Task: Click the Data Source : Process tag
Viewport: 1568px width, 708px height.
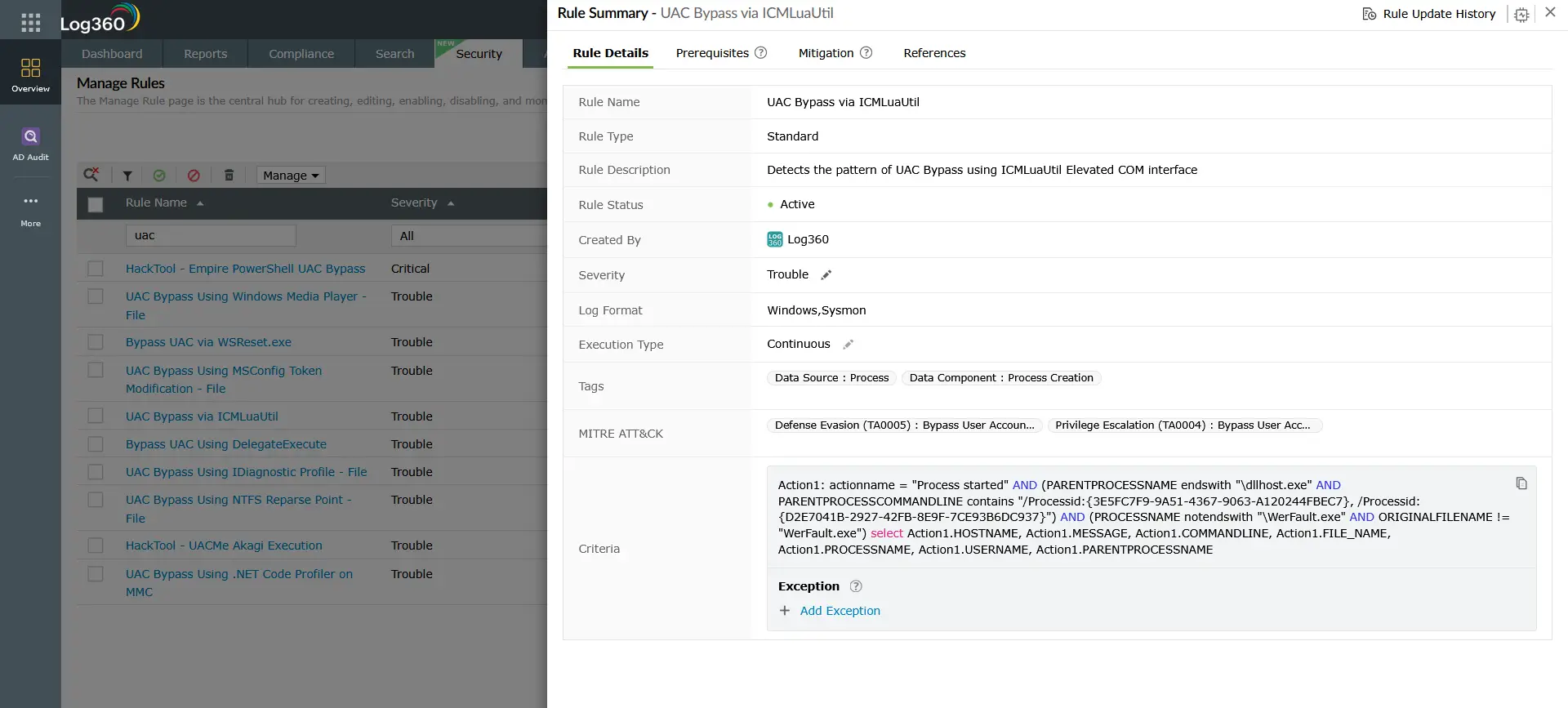Action: 831,378
